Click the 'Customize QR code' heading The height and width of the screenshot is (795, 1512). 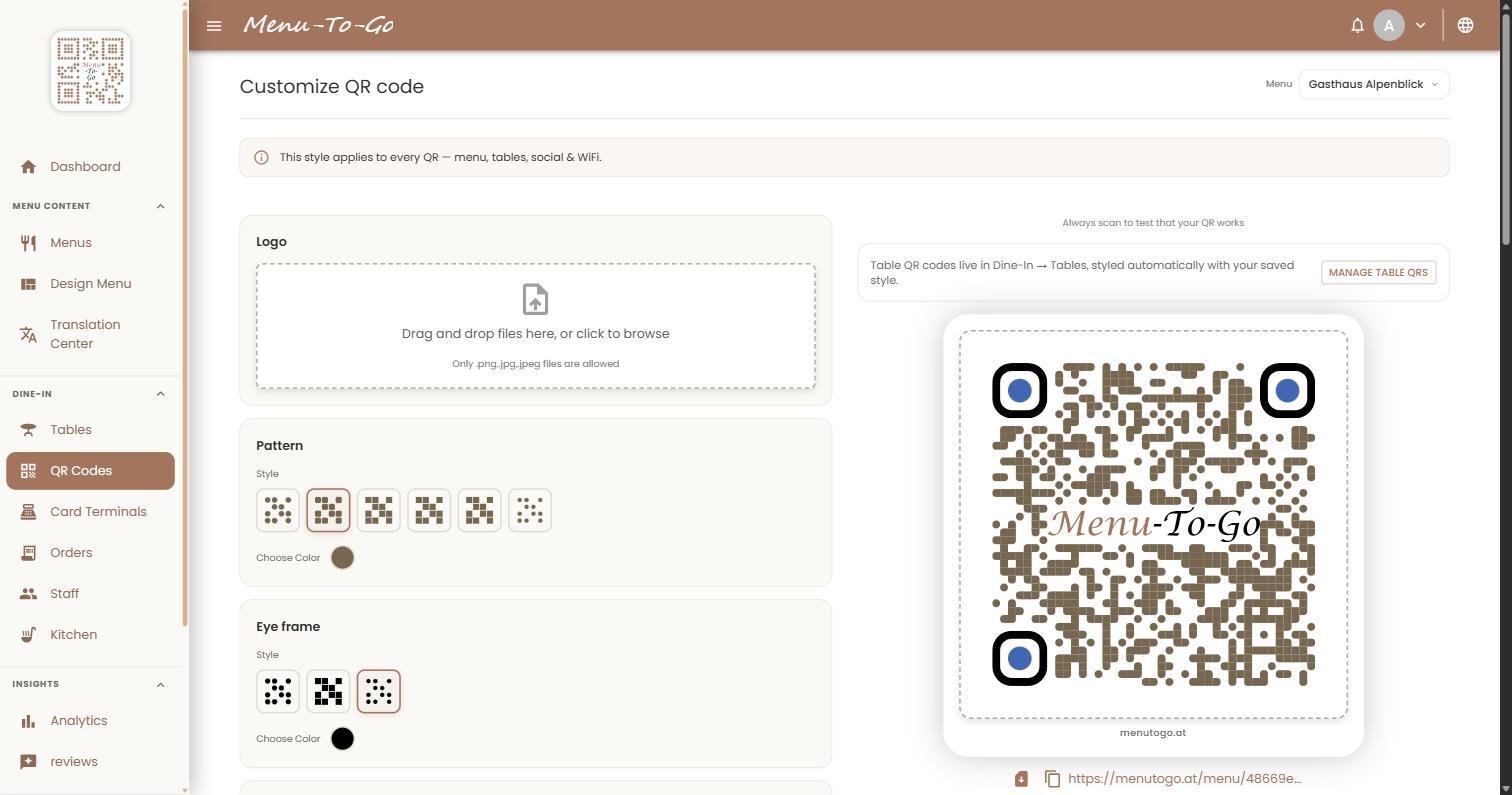click(332, 86)
